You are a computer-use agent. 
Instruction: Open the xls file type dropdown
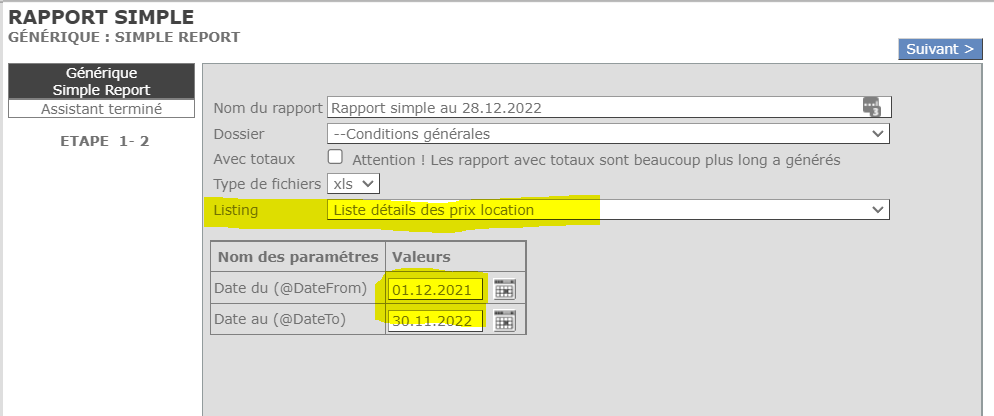pyautogui.click(x=354, y=183)
